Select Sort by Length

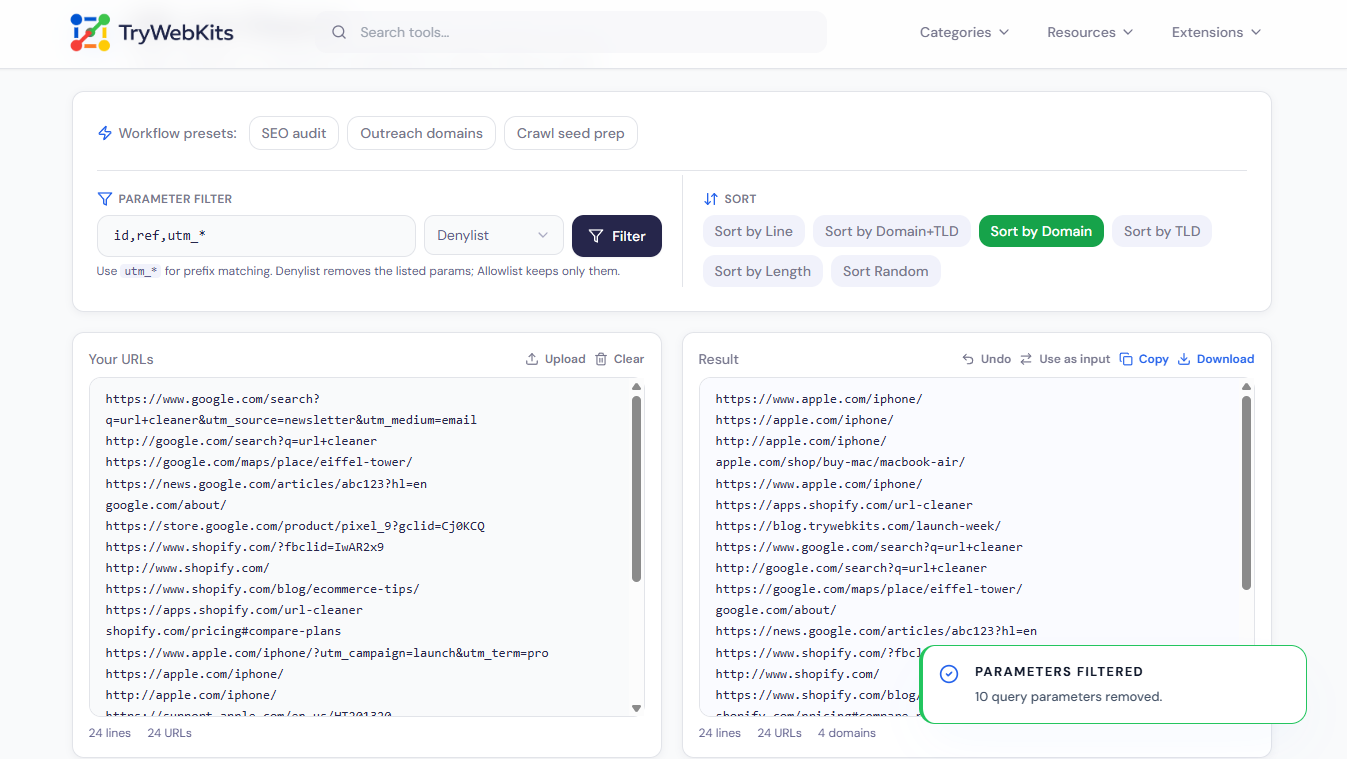point(763,271)
